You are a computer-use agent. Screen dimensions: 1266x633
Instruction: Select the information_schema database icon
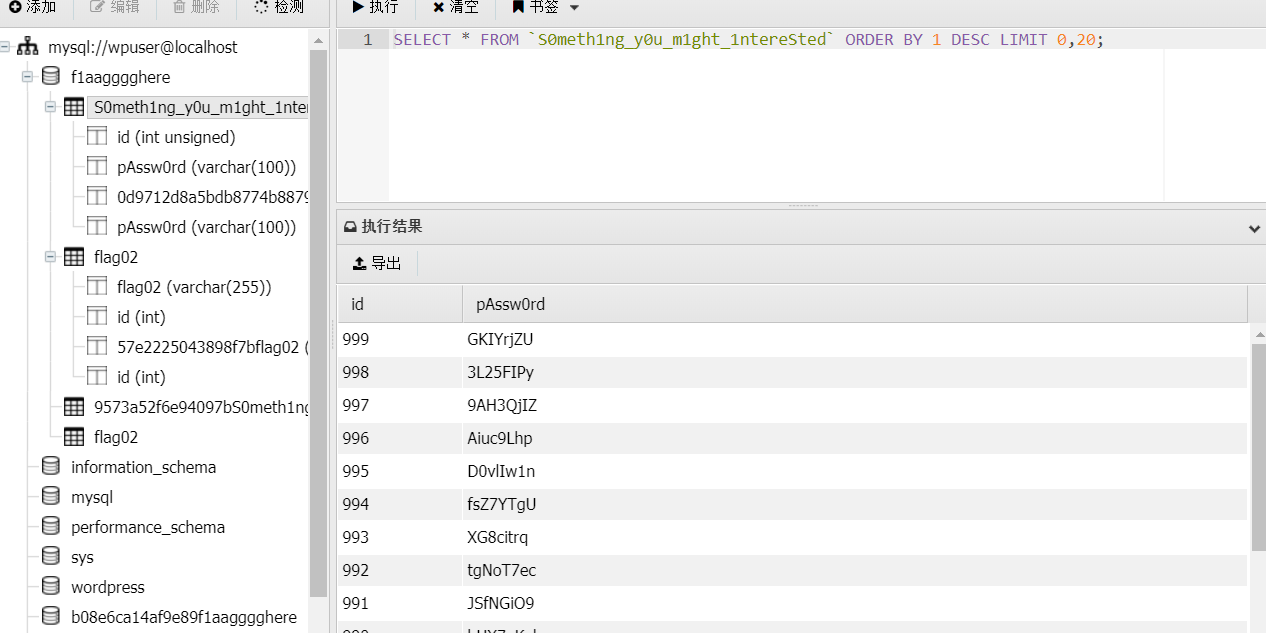[x=51, y=467]
